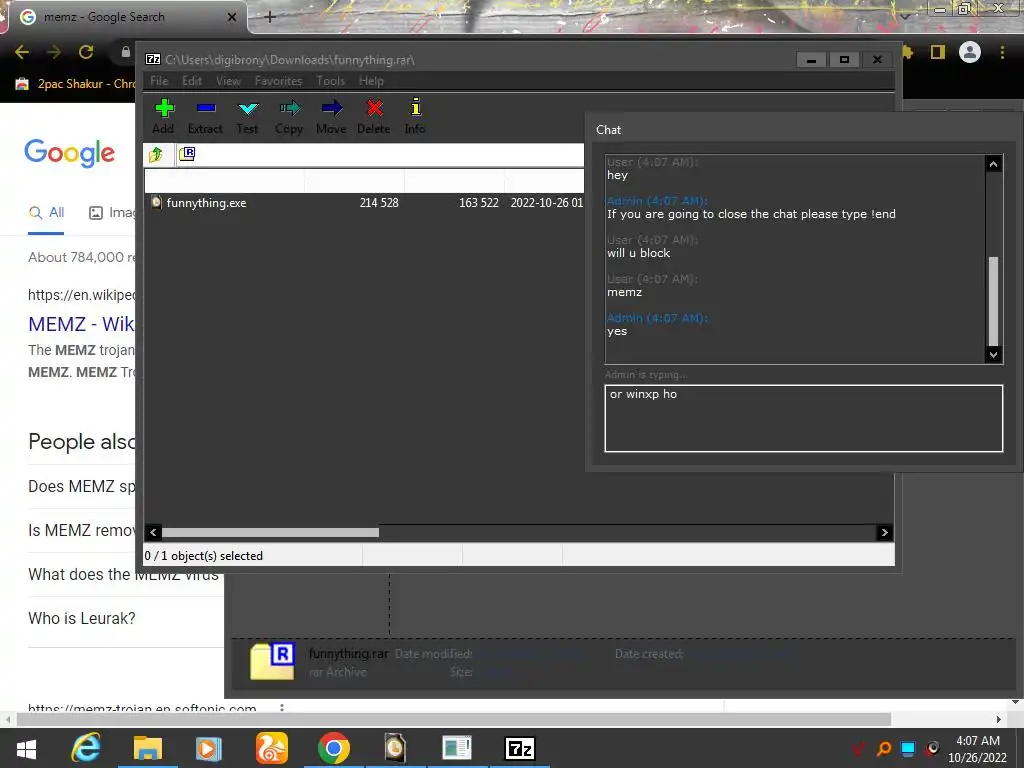This screenshot has height=768, width=1024.
Task: Switch to Images search tab
Action: pyautogui.click(x=112, y=212)
